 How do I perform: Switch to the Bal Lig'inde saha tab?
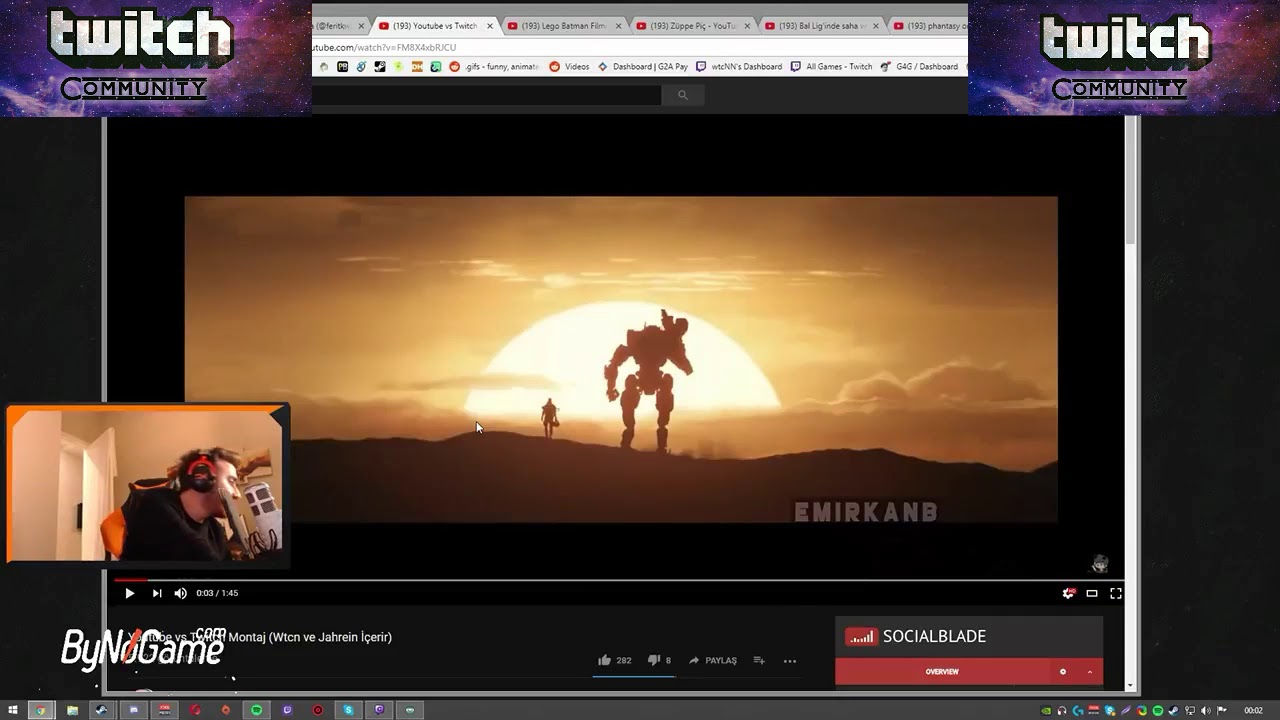click(x=822, y=26)
